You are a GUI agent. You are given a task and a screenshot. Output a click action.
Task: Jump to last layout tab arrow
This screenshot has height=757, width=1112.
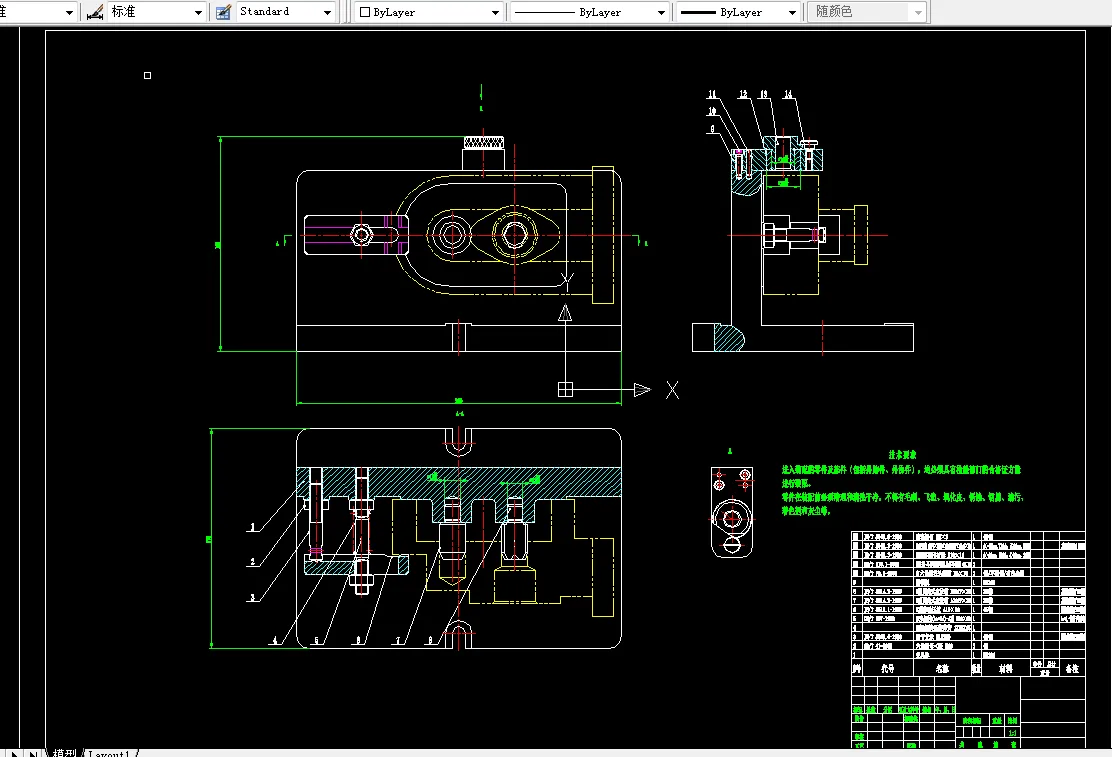(33, 753)
